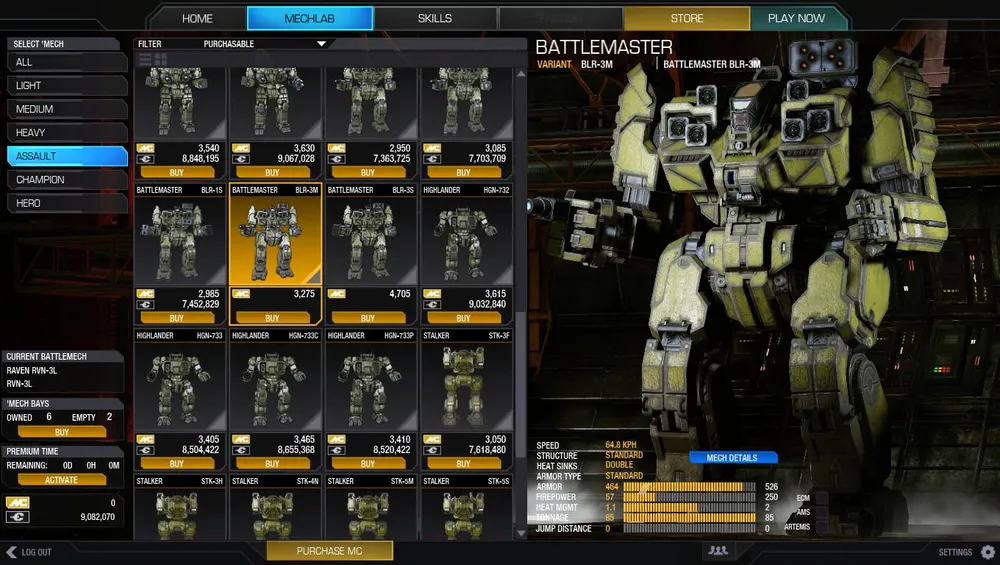Open the STORE tab

pyautogui.click(x=687, y=18)
